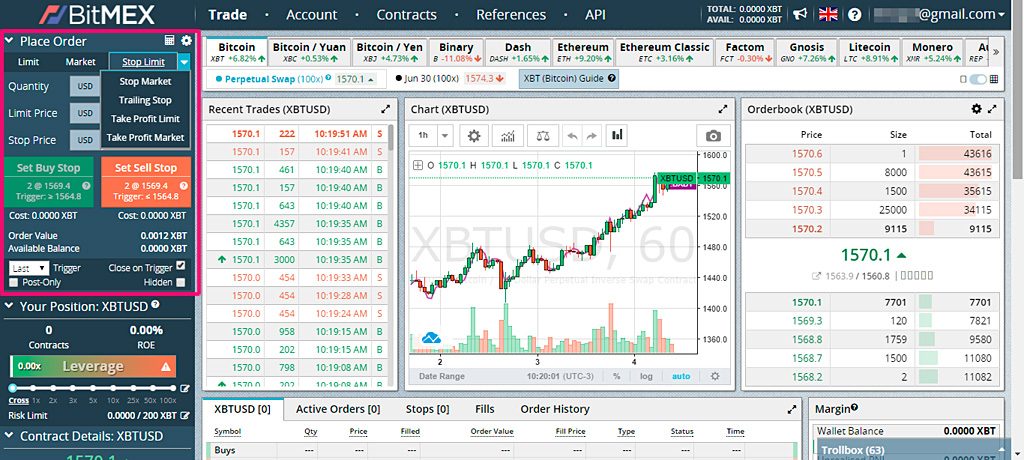1024x460 pixels.
Task: Open chart settings gear in chart toolbar
Action: (x=474, y=136)
